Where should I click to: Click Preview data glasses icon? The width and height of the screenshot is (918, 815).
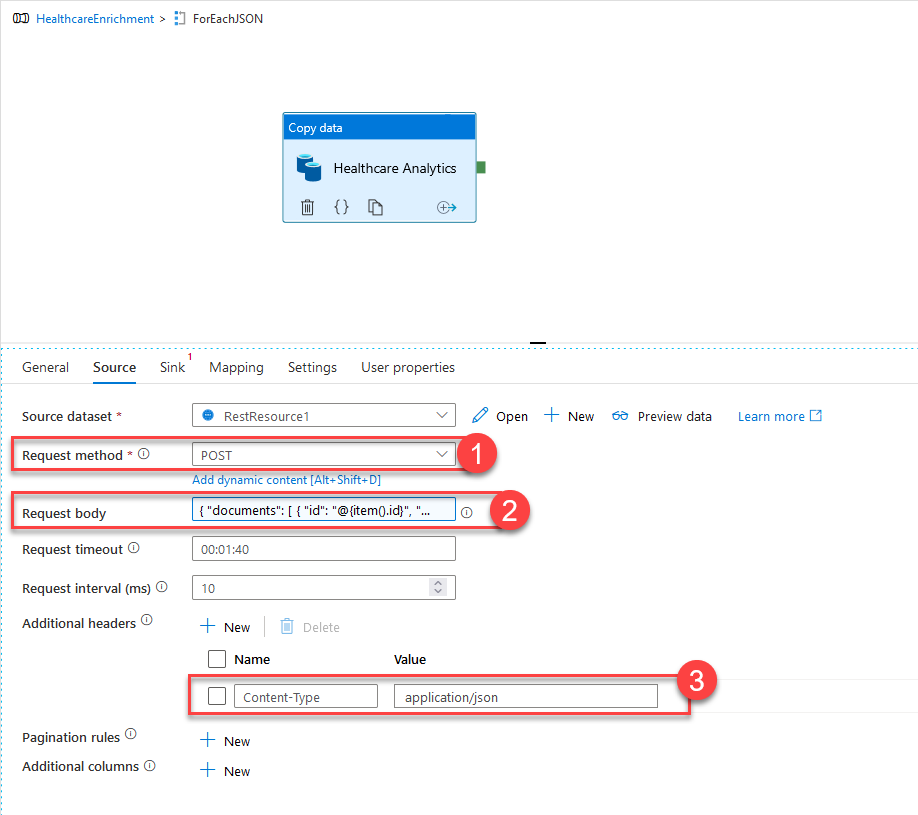click(x=621, y=416)
